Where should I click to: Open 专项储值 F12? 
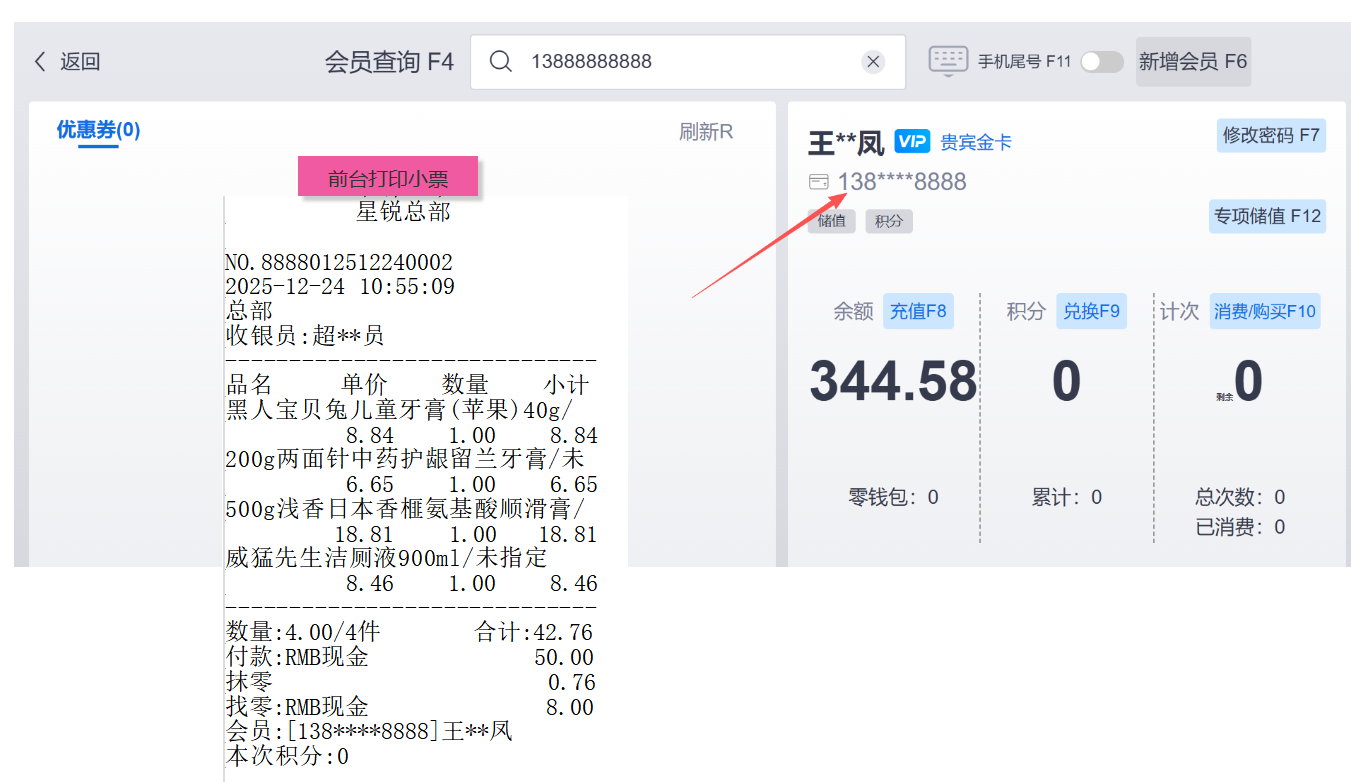point(1267,216)
